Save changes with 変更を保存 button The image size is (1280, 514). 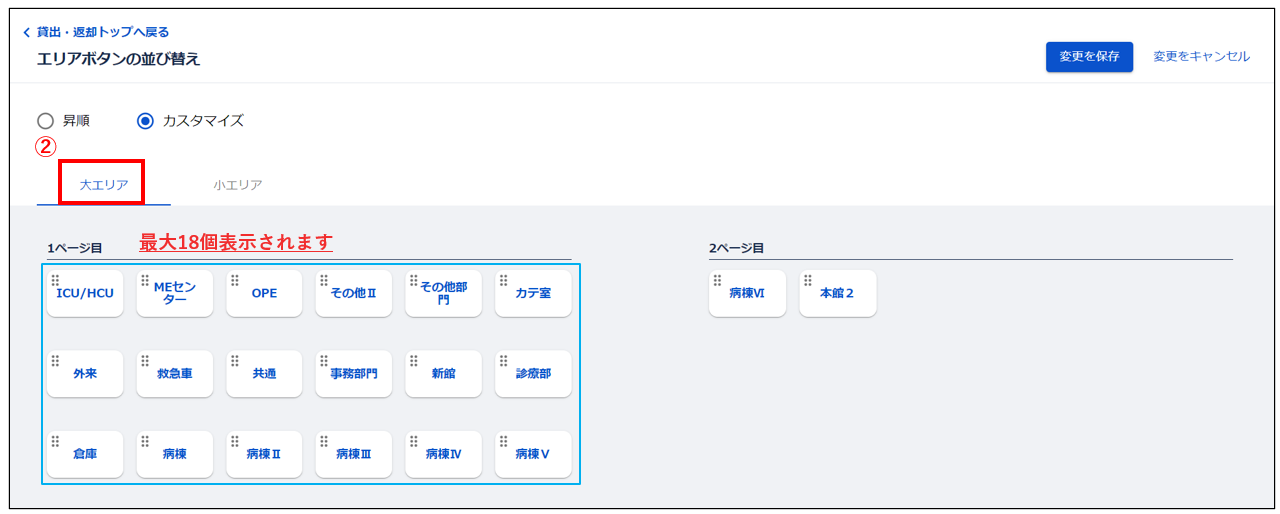pos(1089,57)
